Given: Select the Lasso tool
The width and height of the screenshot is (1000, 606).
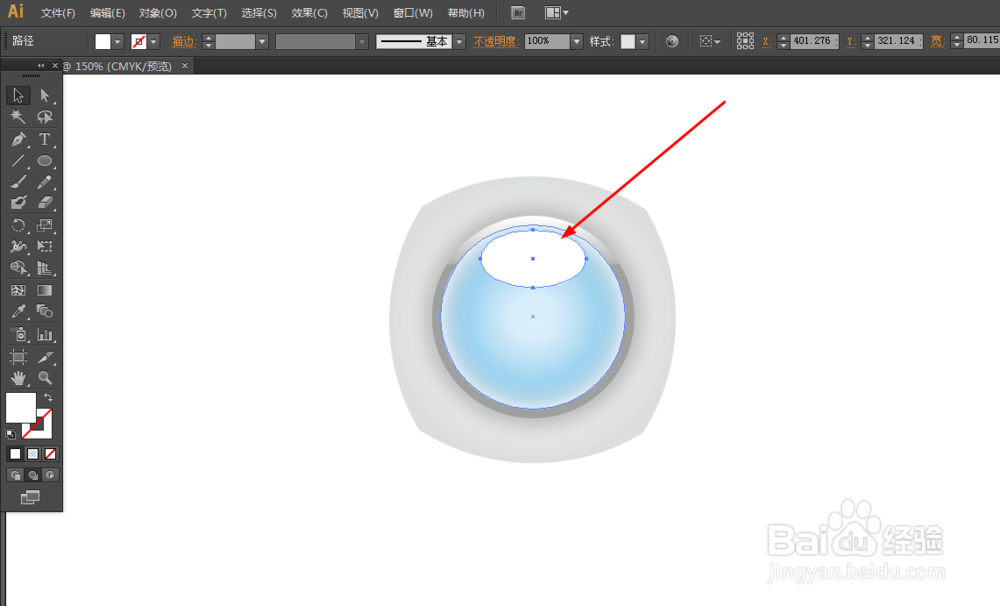Looking at the screenshot, I should (44, 117).
